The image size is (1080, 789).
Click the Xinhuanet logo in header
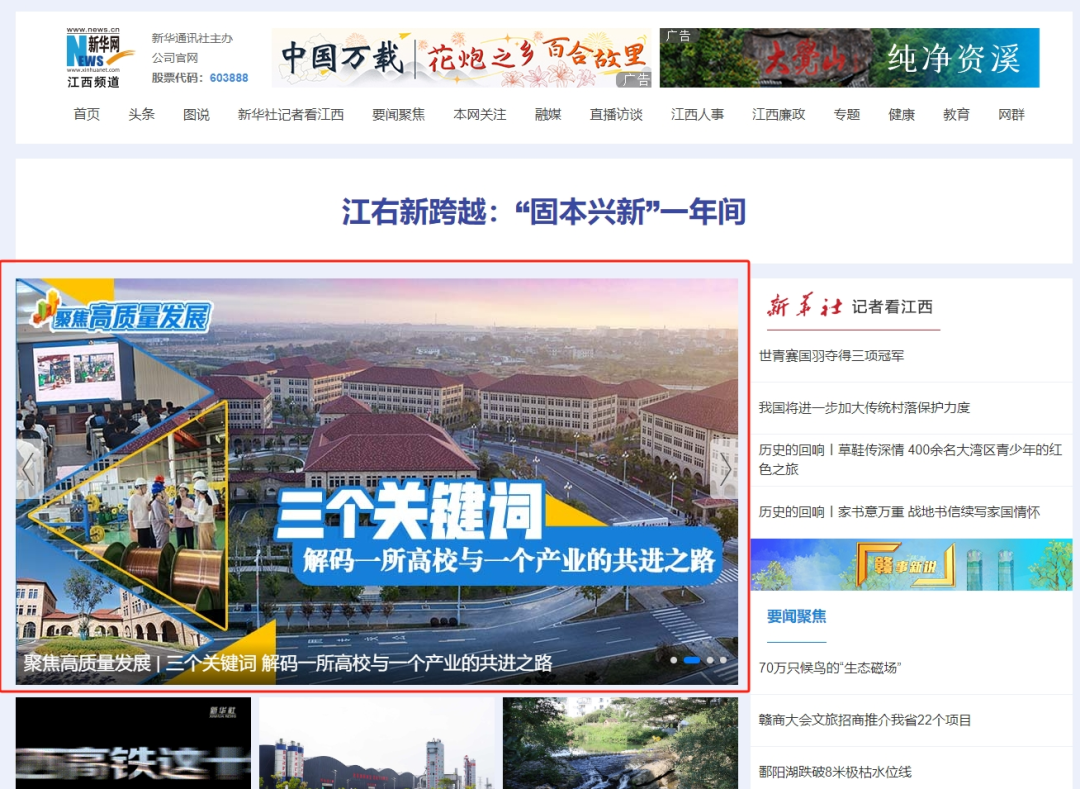pos(94,57)
